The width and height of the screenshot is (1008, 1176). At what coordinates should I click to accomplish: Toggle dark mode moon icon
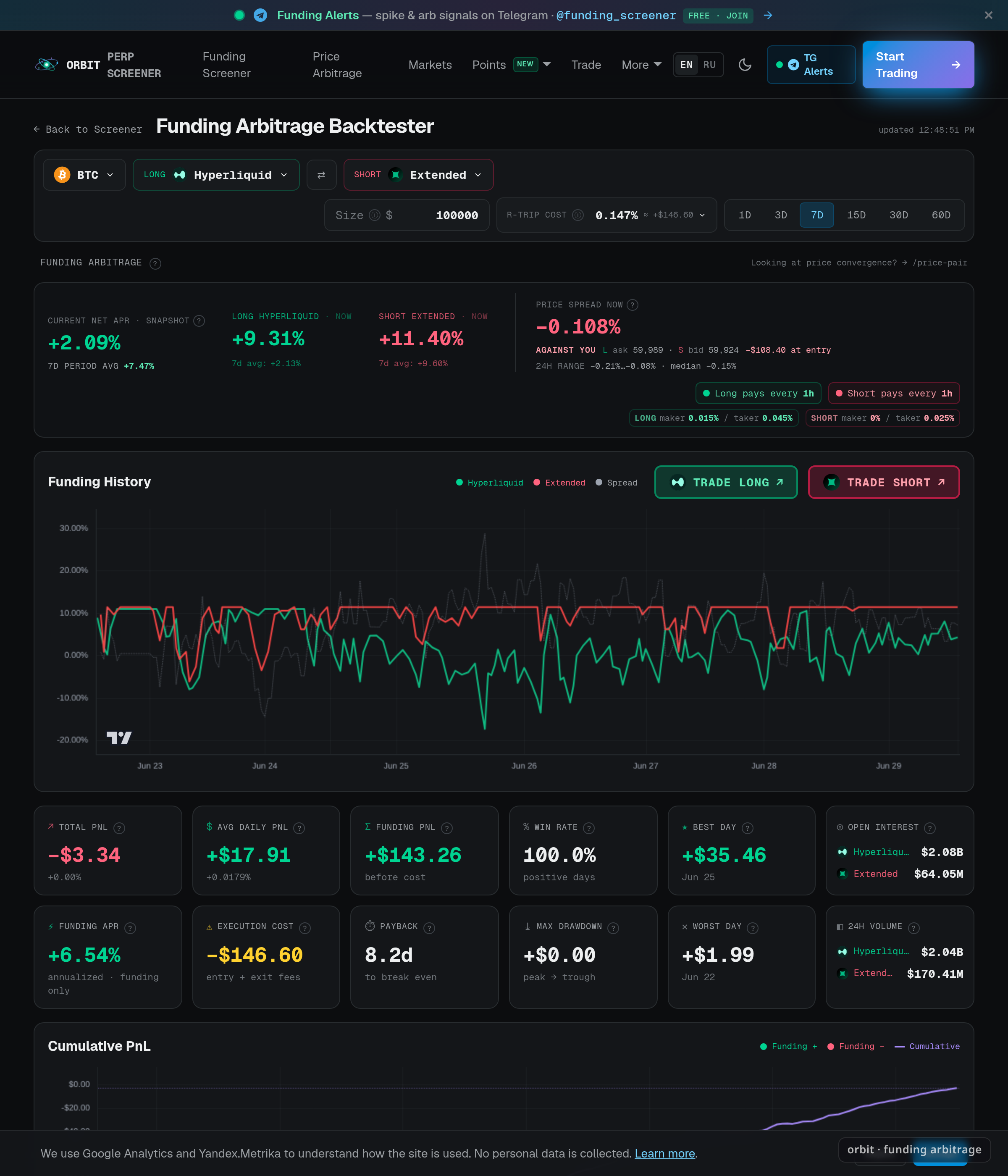coord(745,65)
